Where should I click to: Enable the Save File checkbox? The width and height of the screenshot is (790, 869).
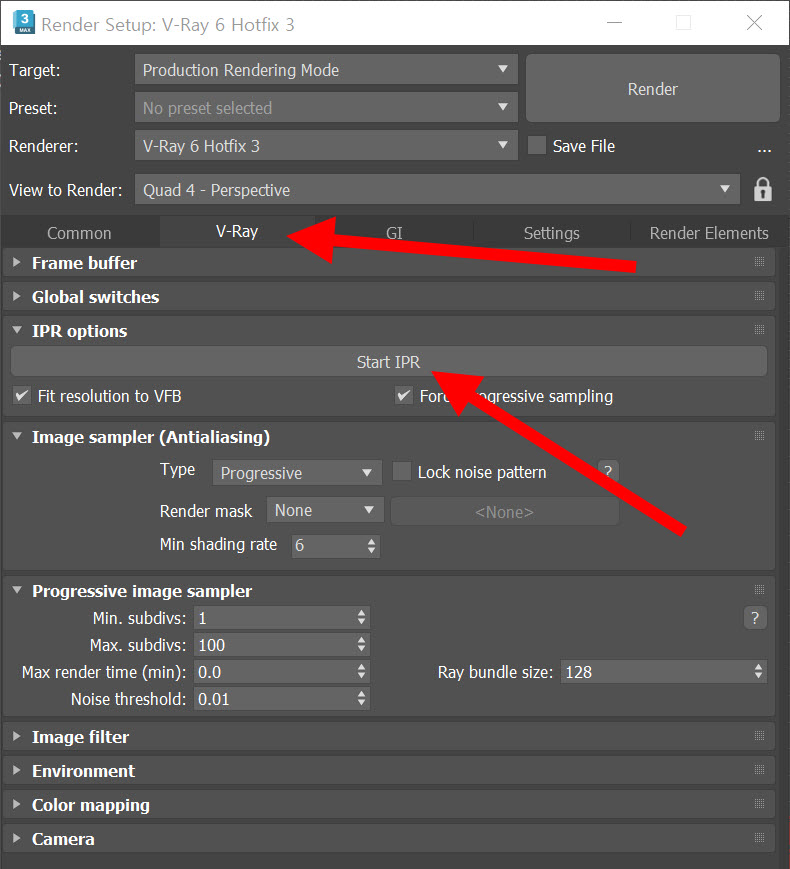[537, 146]
